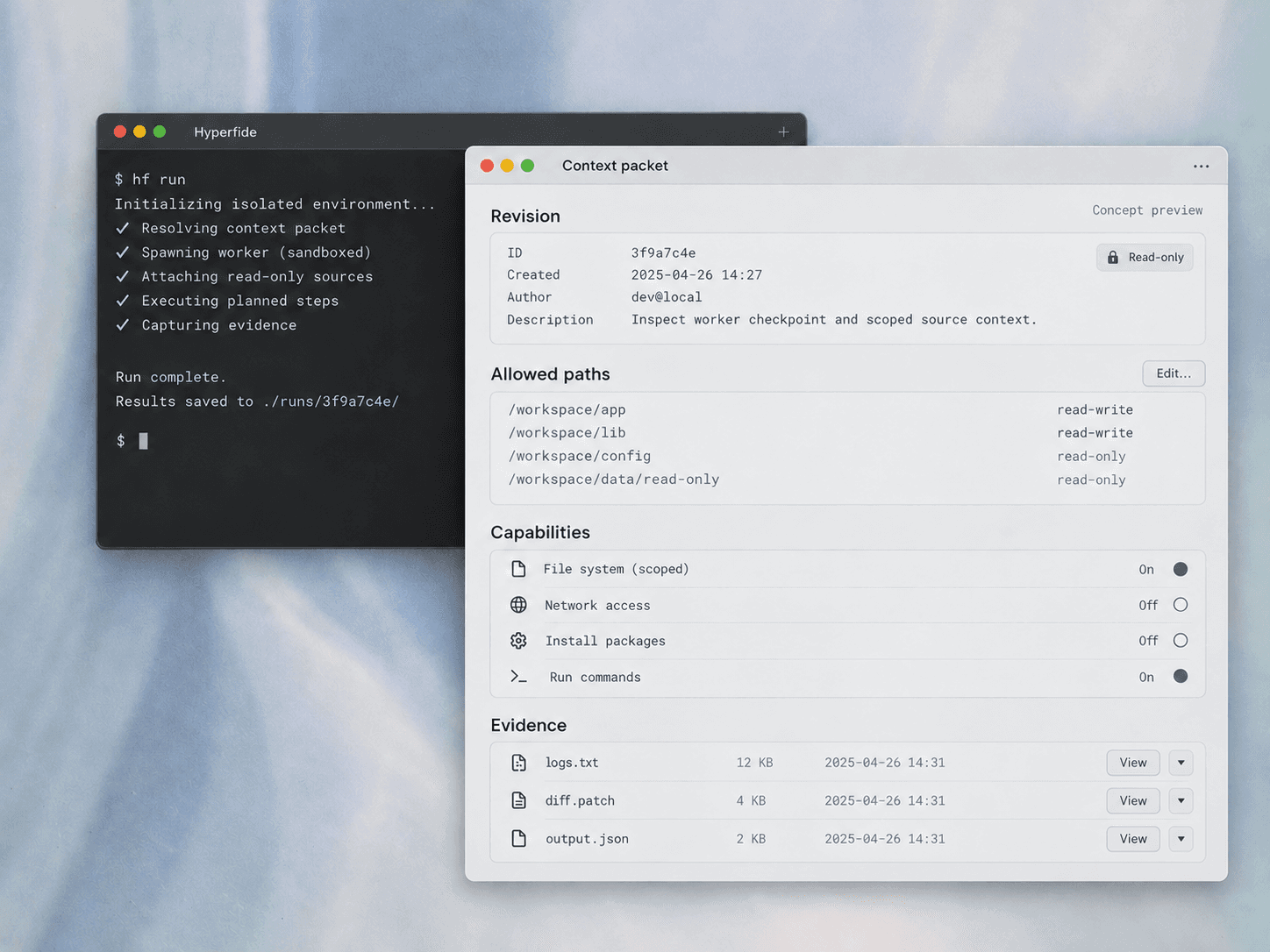
Task: Click the Concept preview label
Action: (1147, 210)
